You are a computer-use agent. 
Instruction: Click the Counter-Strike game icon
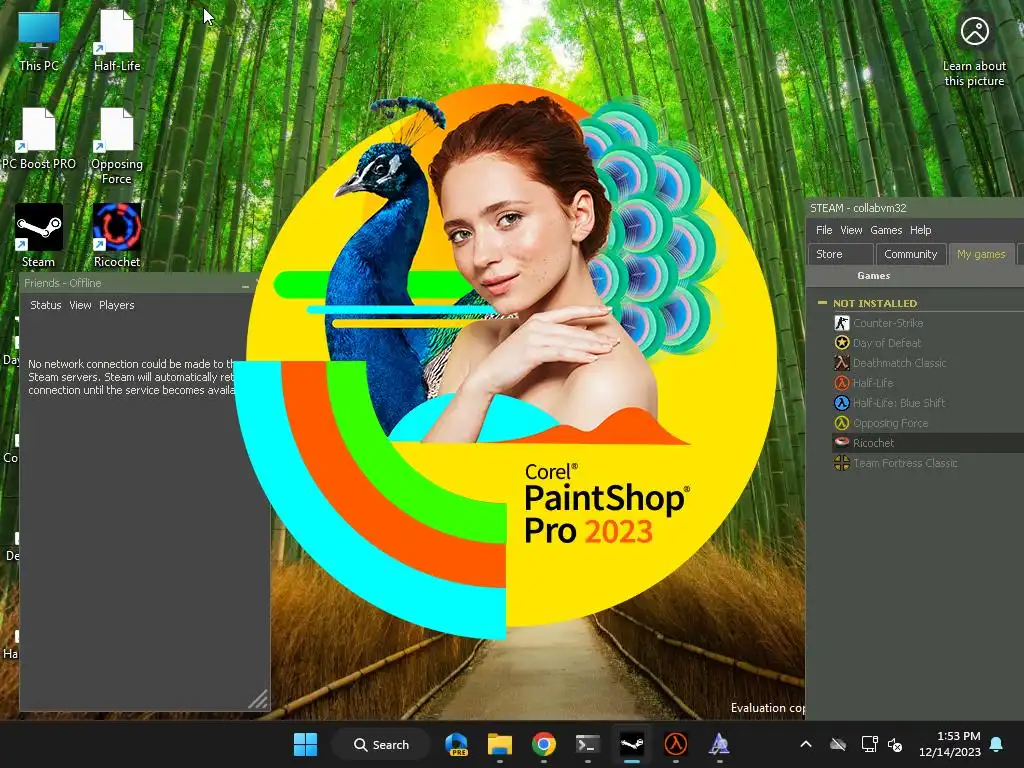click(842, 323)
